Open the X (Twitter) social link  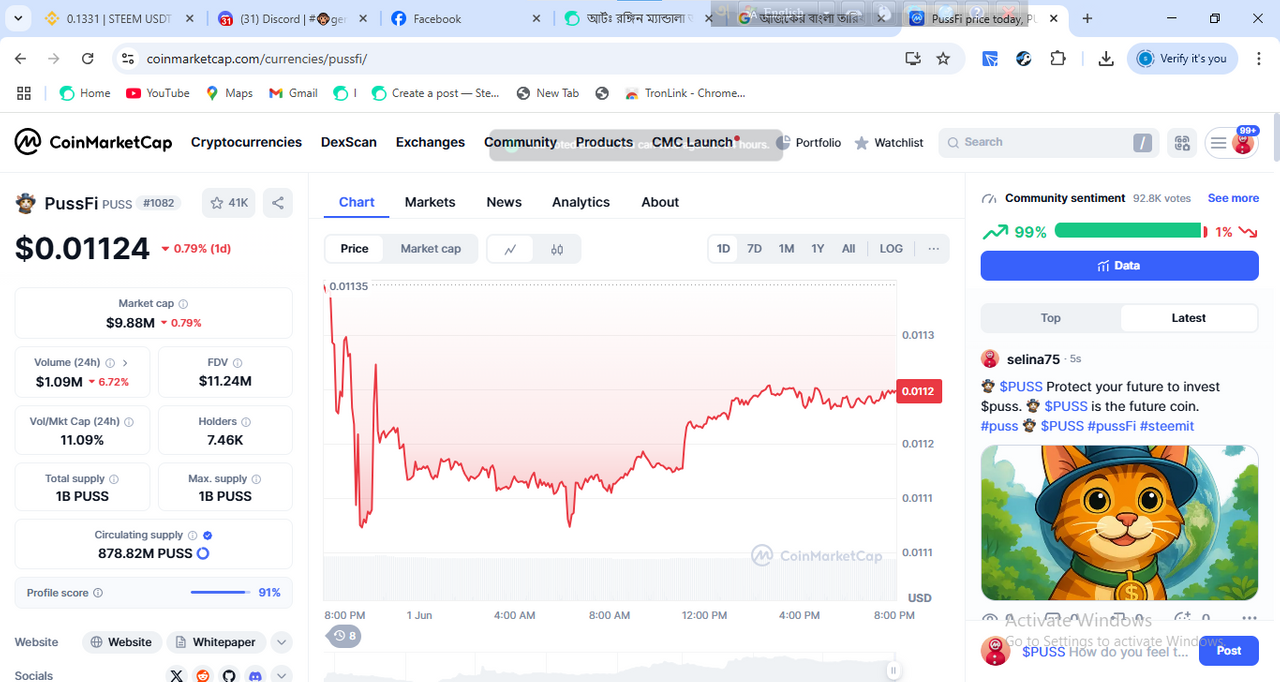[178, 676]
